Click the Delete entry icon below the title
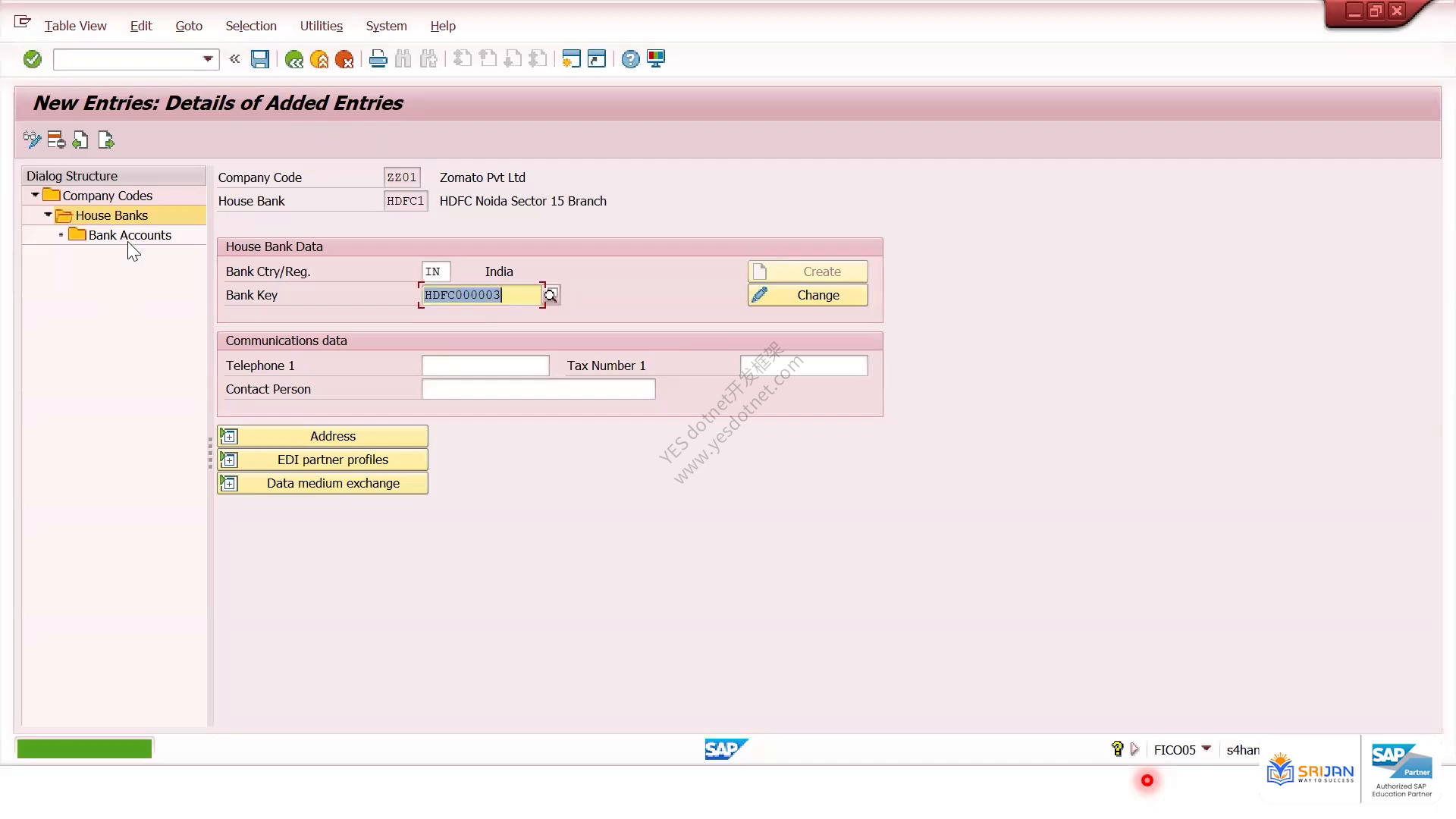 (56, 140)
